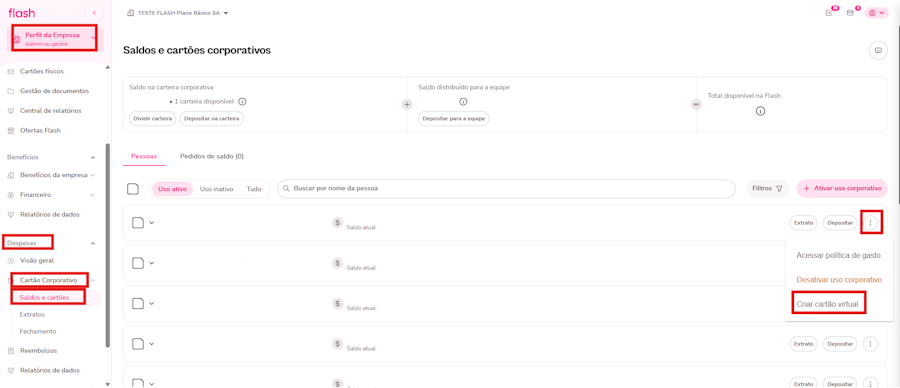Open the mail inbox icon in the top bar
This screenshot has height=388, width=900.
tap(851, 13)
